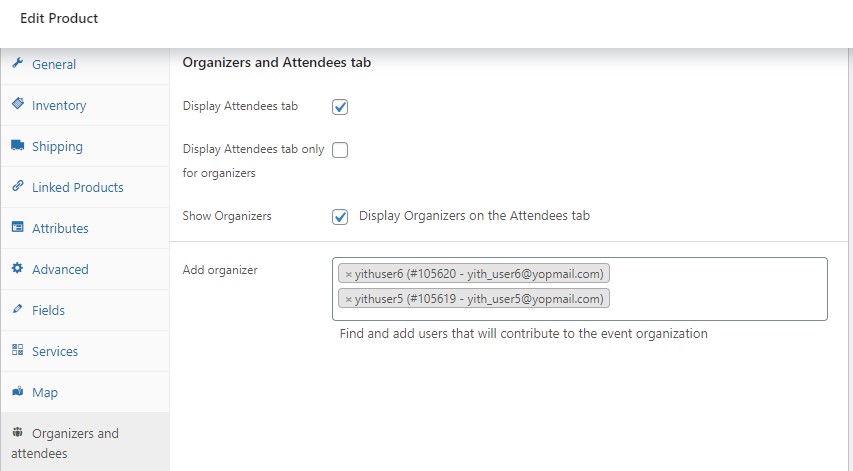
Task: Go to the Shipping tab
Action: pos(57,146)
